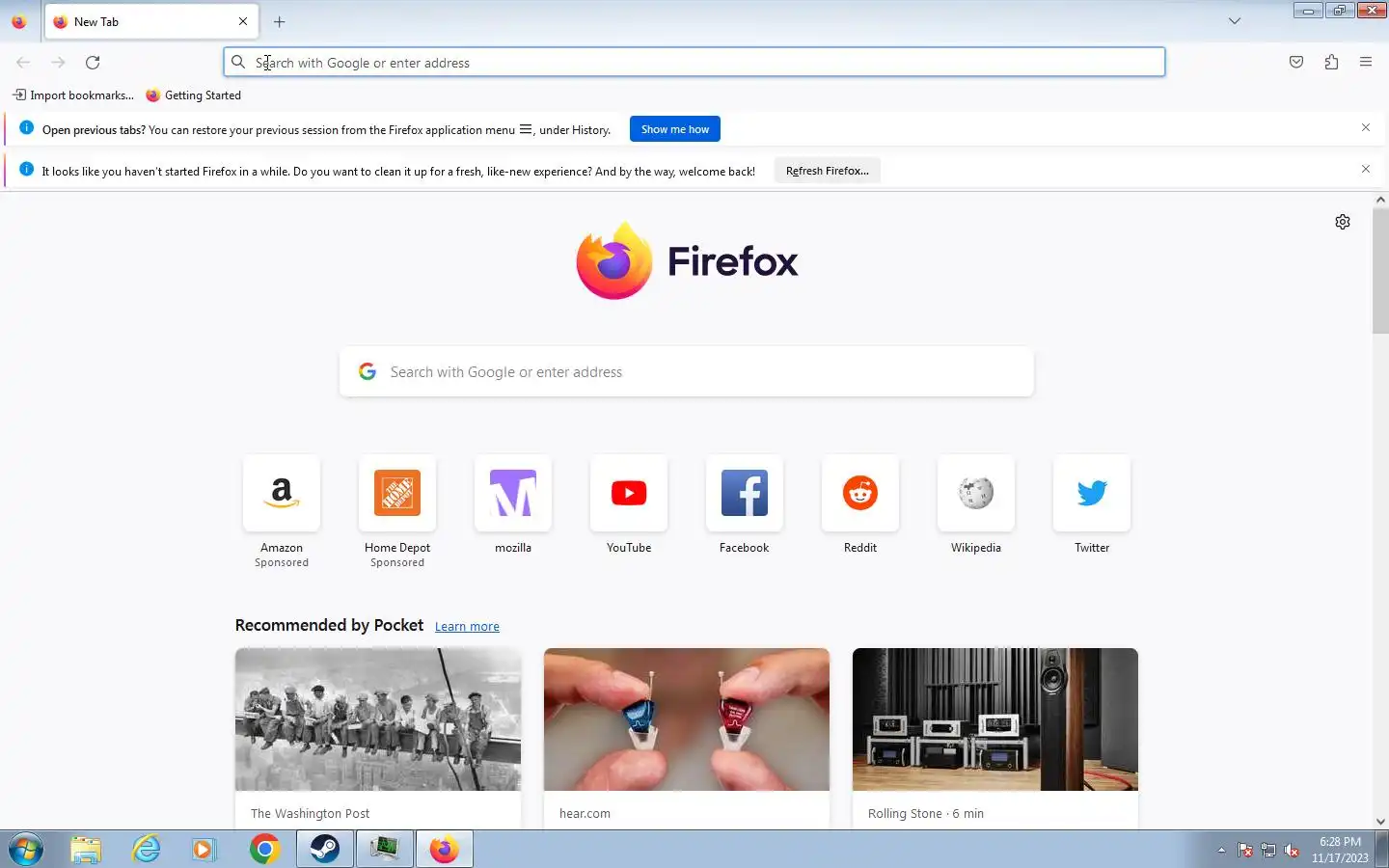
Task: Open the green monitor app on the taskbar
Action: pos(385,850)
